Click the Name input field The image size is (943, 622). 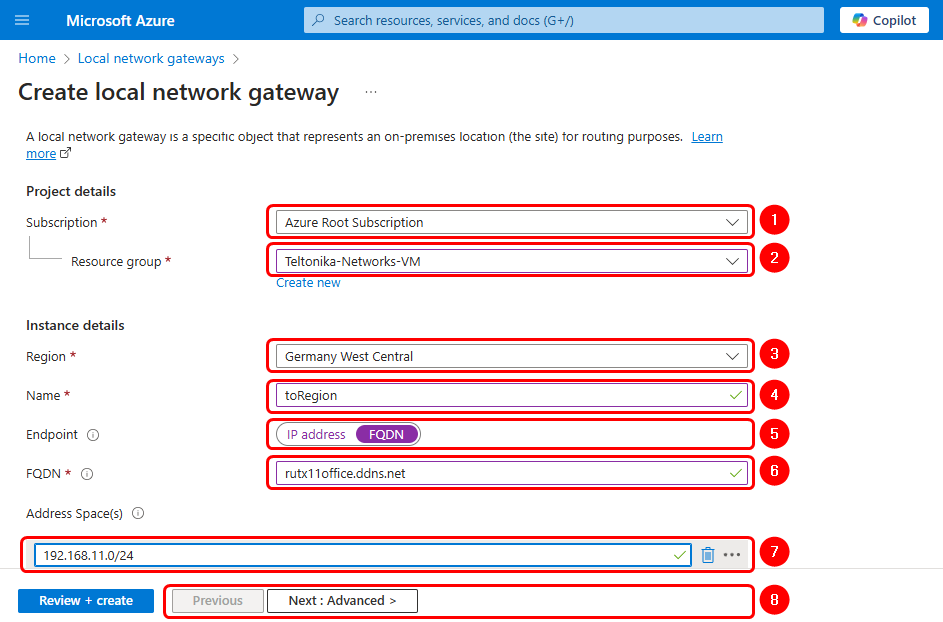[500, 395]
